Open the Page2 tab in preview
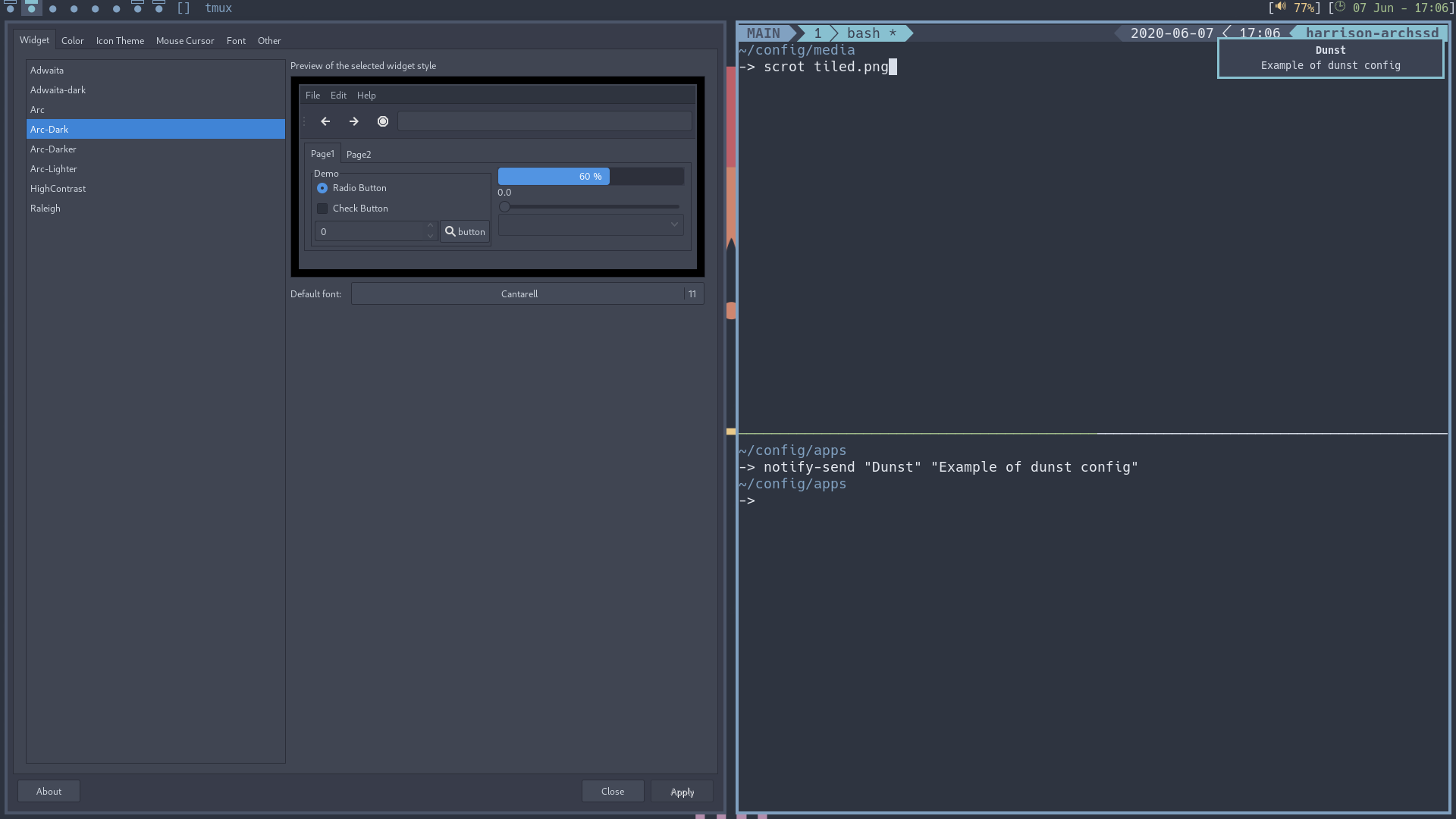 coord(359,155)
